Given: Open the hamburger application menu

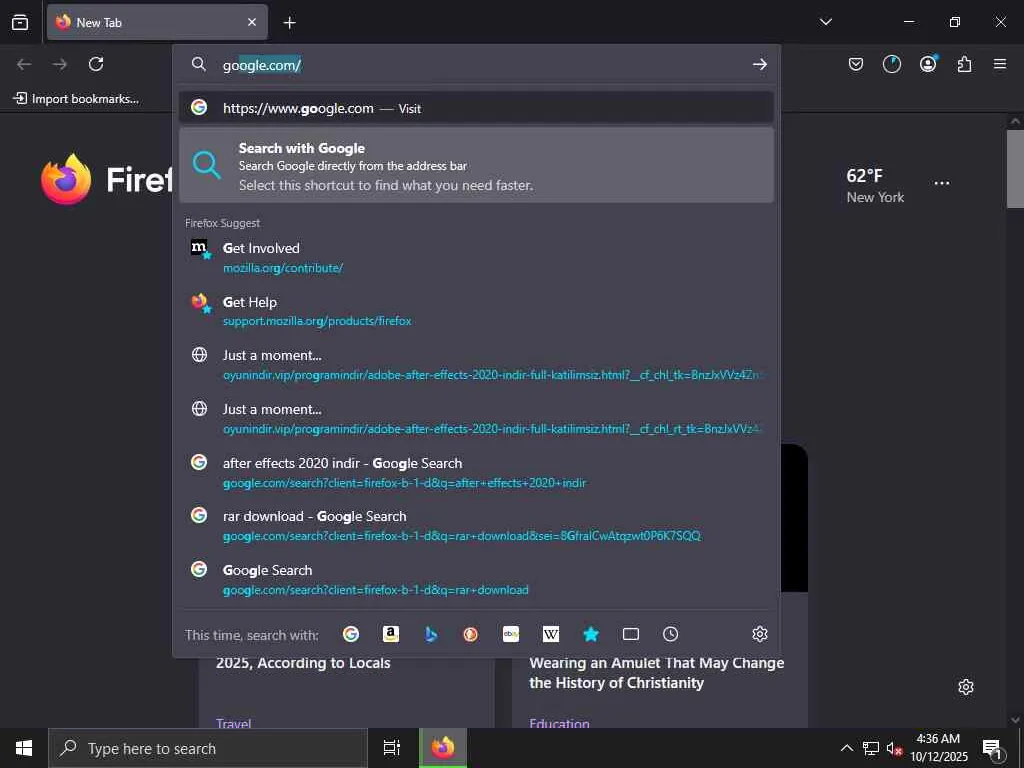Looking at the screenshot, I should pyautogui.click(x=1000, y=64).
